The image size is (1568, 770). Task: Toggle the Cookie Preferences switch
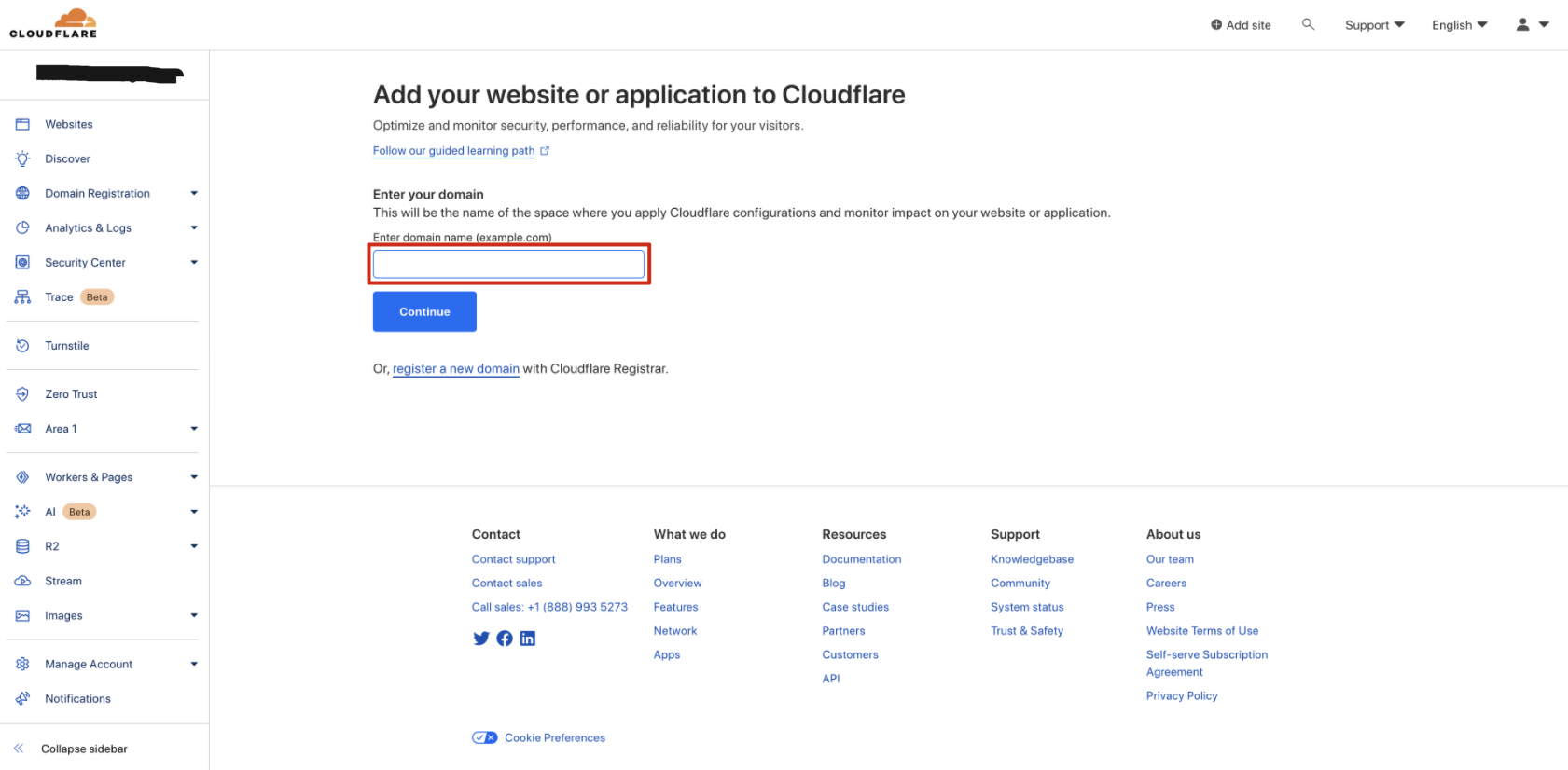tap(484, 737)
